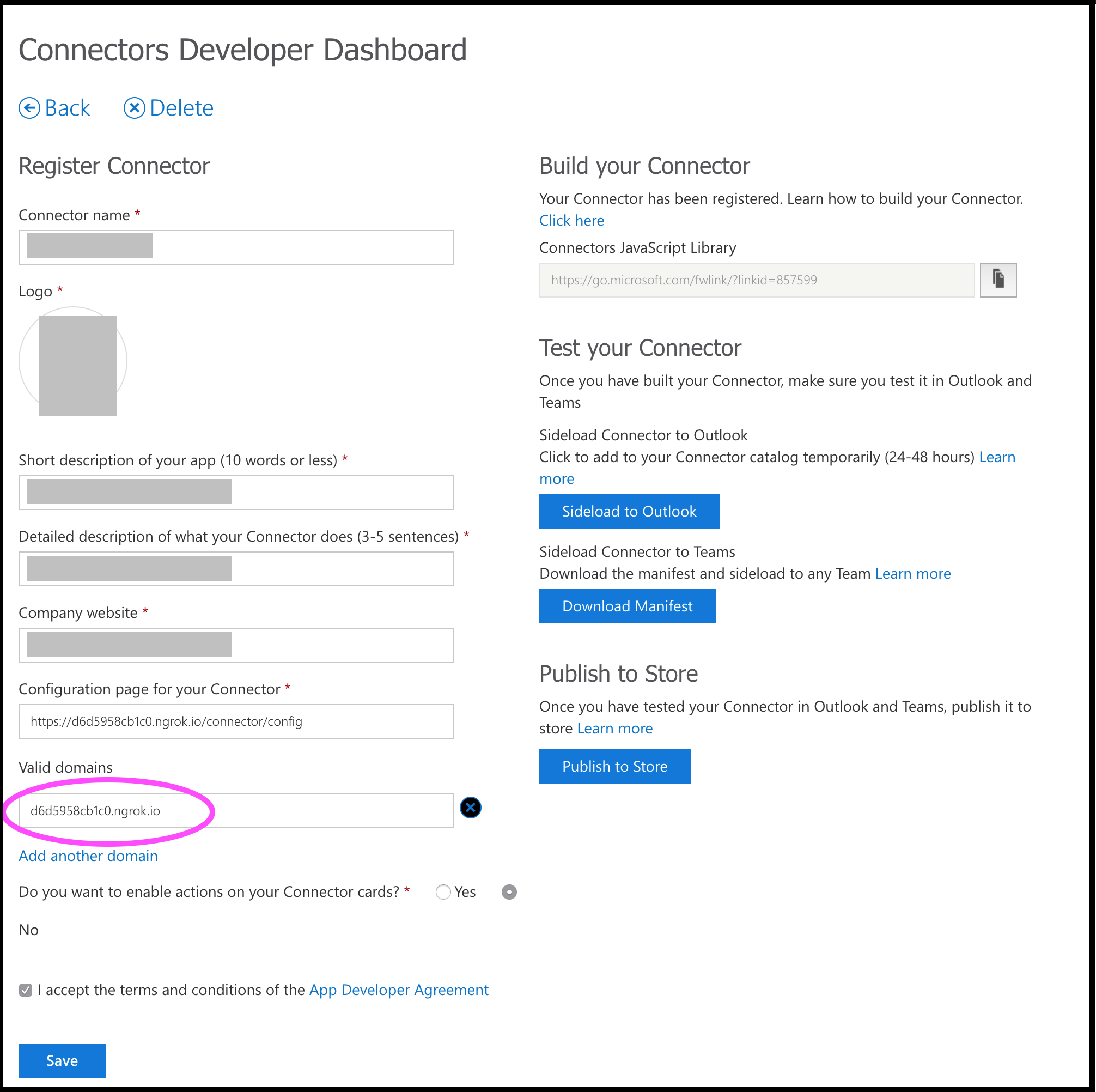Select Yes for enabling Connector card actions
1096x1092 pixels.
pyautogui.click(x=443, y=891)
